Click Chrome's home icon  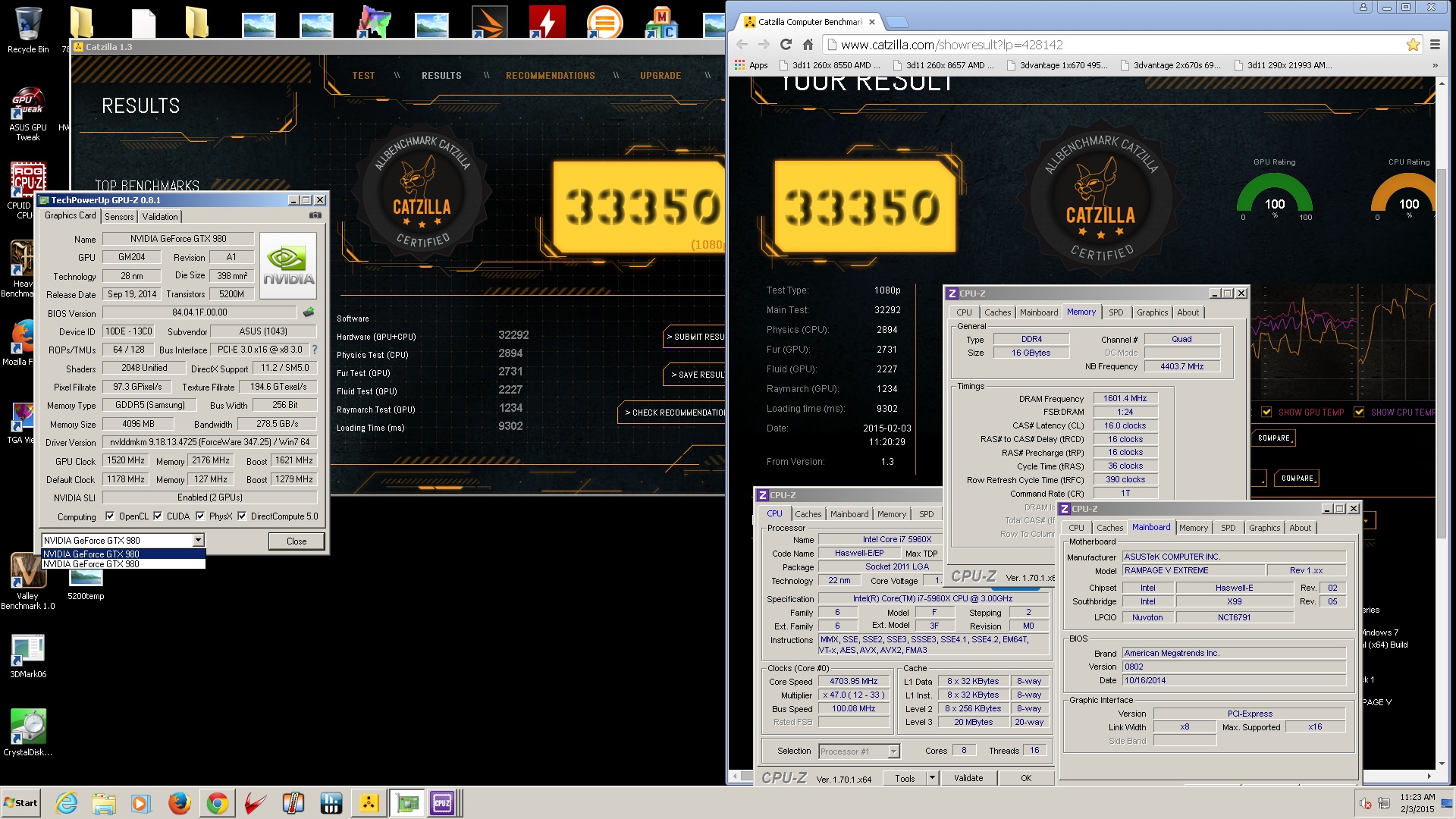click(x=808, y=45)
